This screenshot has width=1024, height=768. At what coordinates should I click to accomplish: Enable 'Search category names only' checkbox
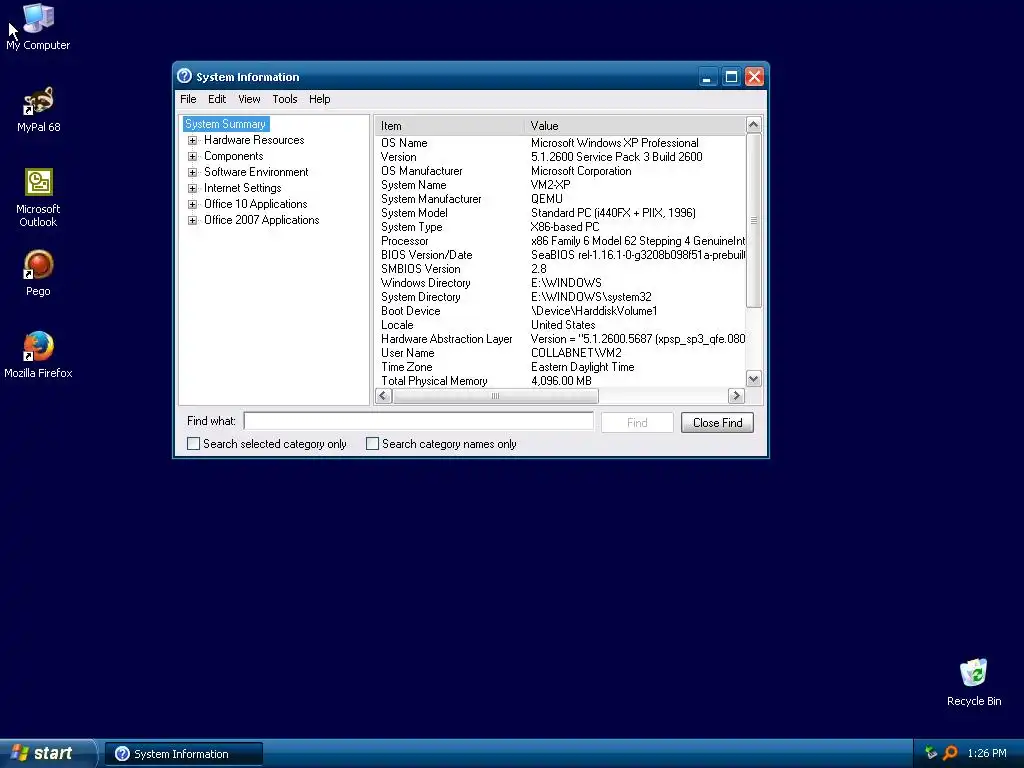(x=372, y=443)
